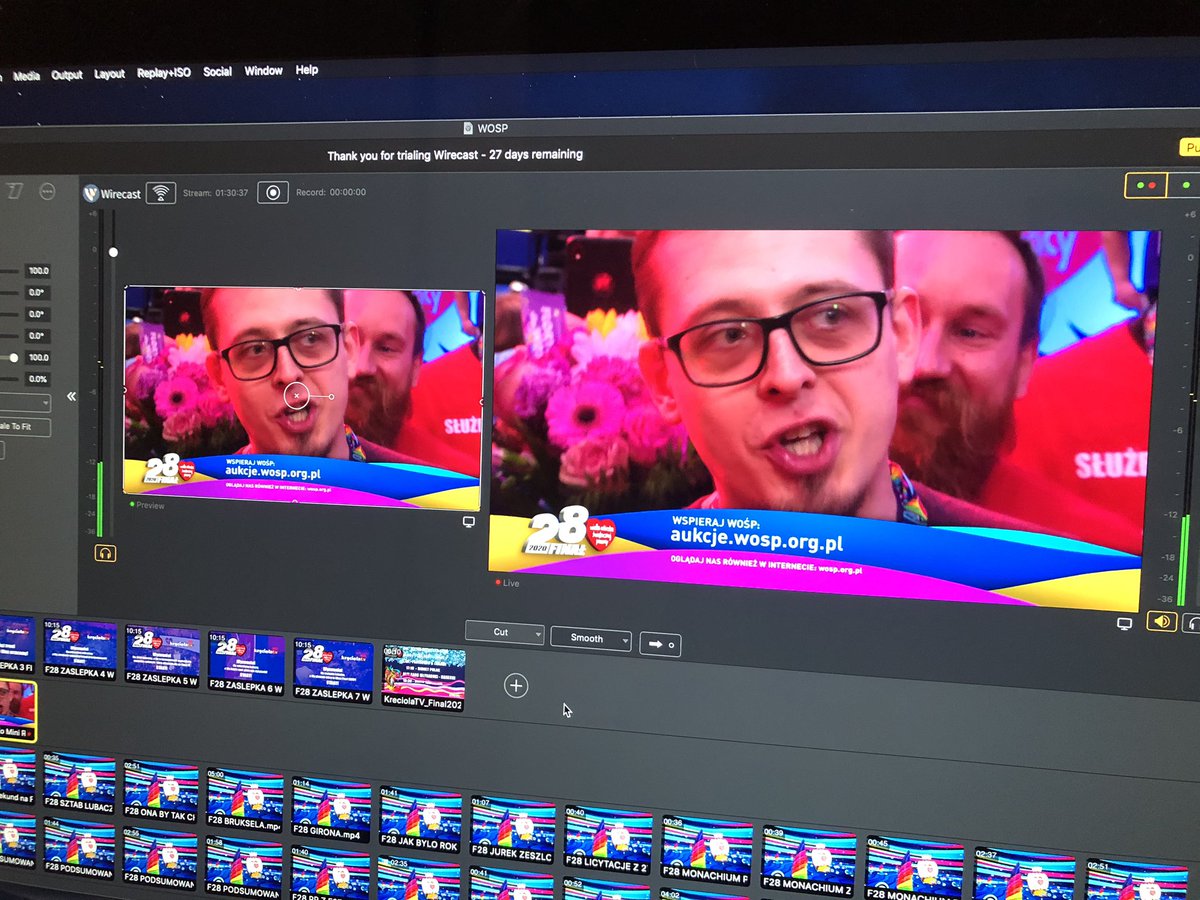Toggle the red-dot layout button top right
The image size is (1200, 900).
[x=1145, y=185]
